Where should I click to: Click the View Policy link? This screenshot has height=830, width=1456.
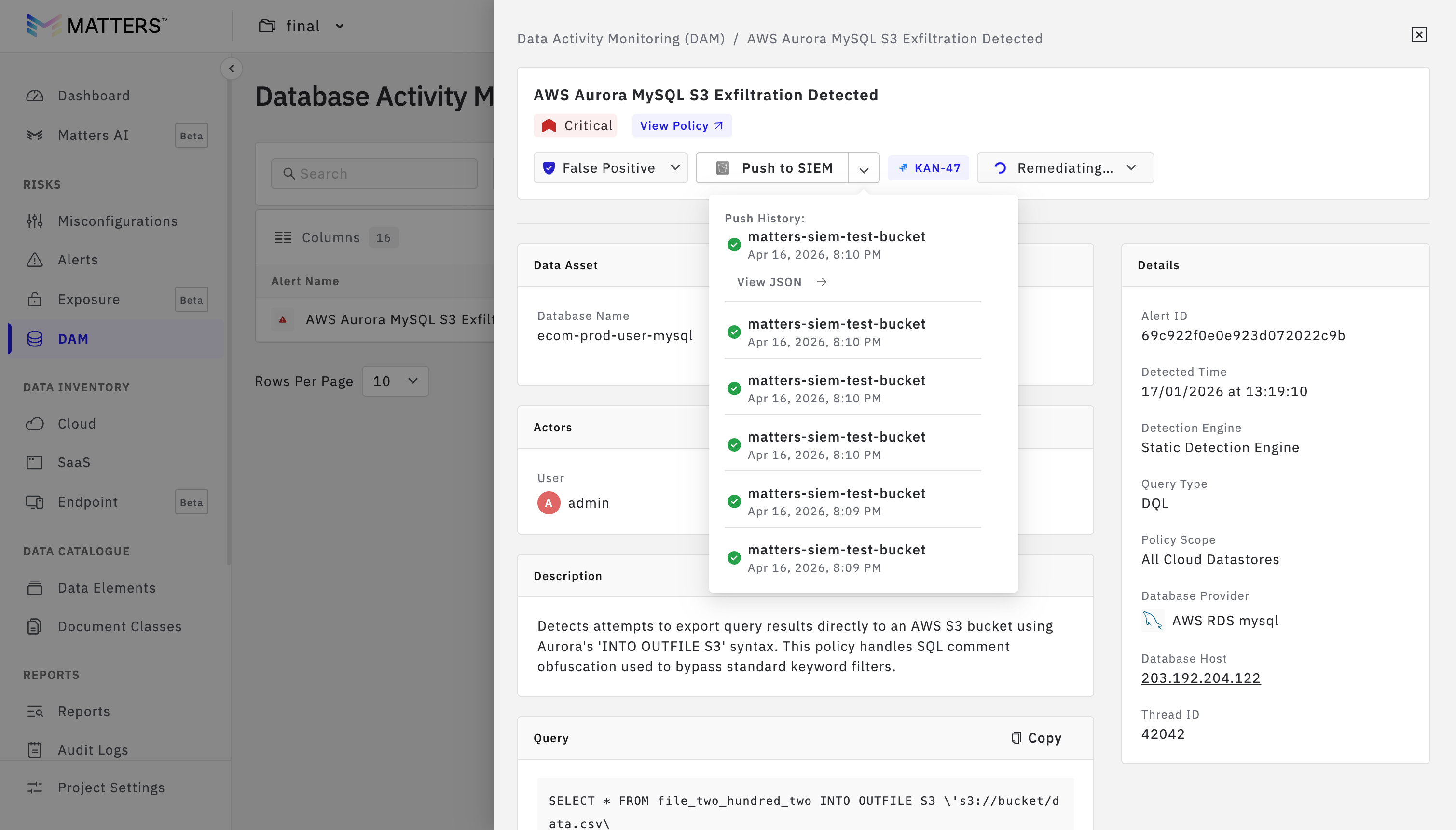(x=681, y=126)
